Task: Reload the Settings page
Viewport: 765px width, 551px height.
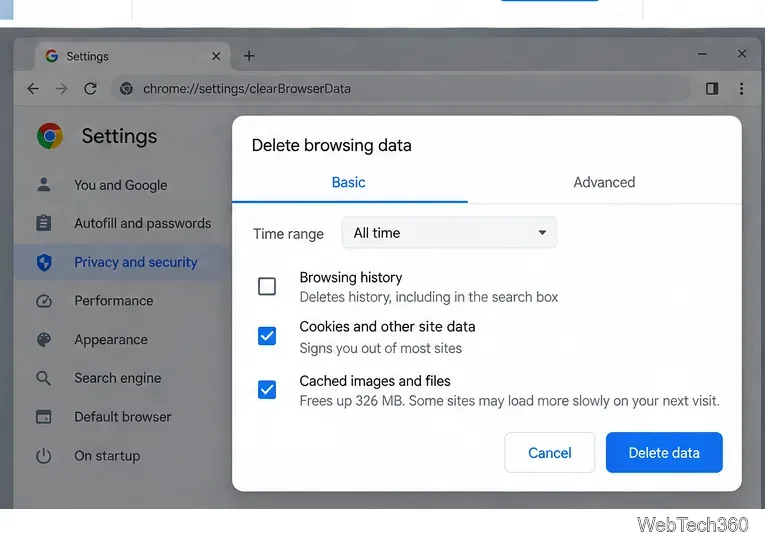Action: (x=90, y=89)
